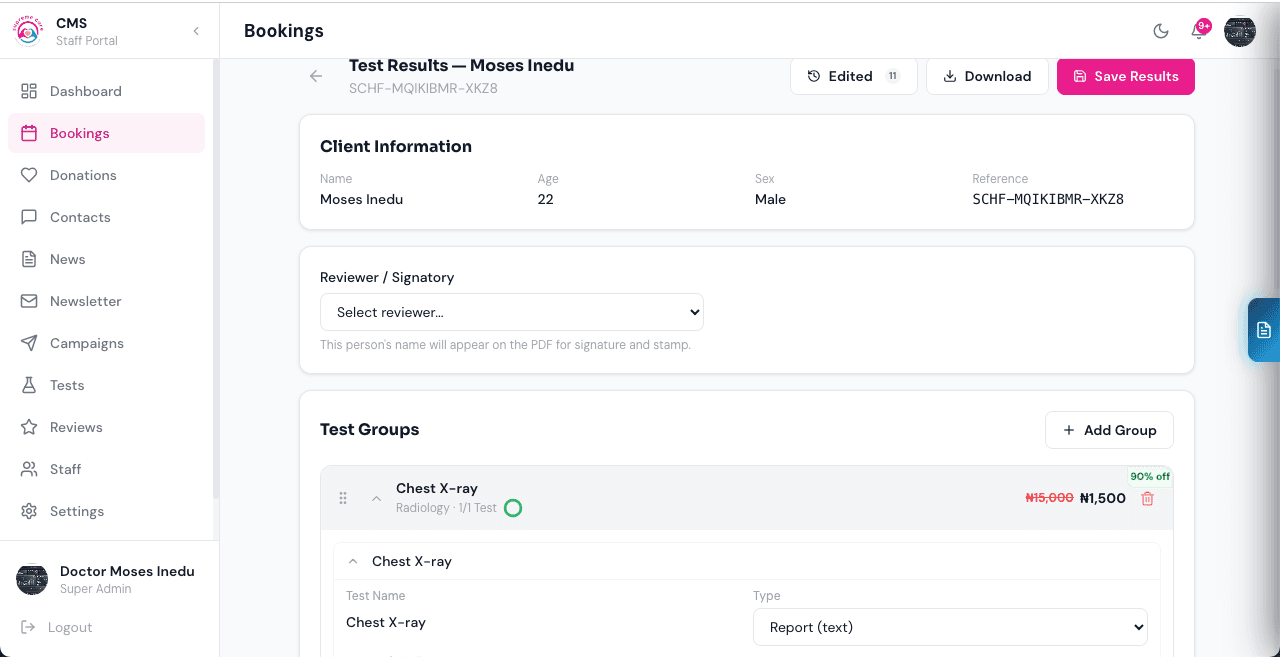Click the News document icon
The height and width of the screenshot is (657, 1280).
29,259
